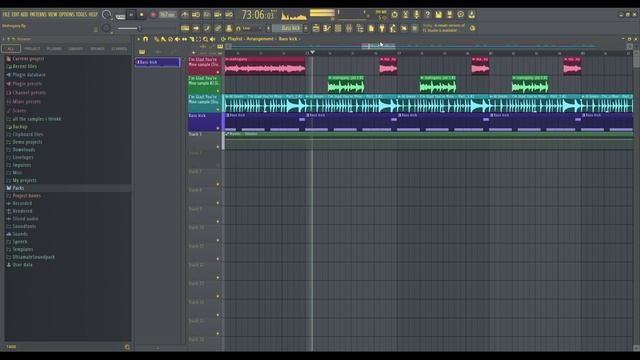Click the render/export audio icon

[449, 14]
